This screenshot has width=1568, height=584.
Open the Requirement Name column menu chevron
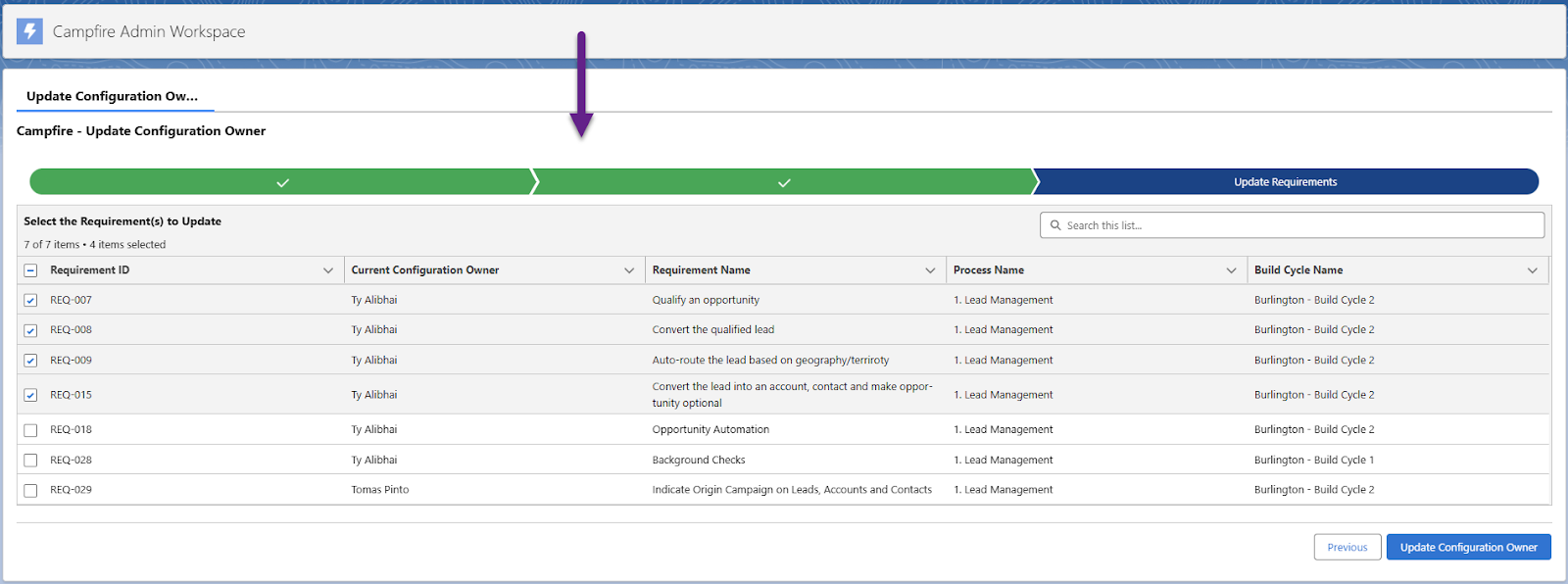pos(930,270)
